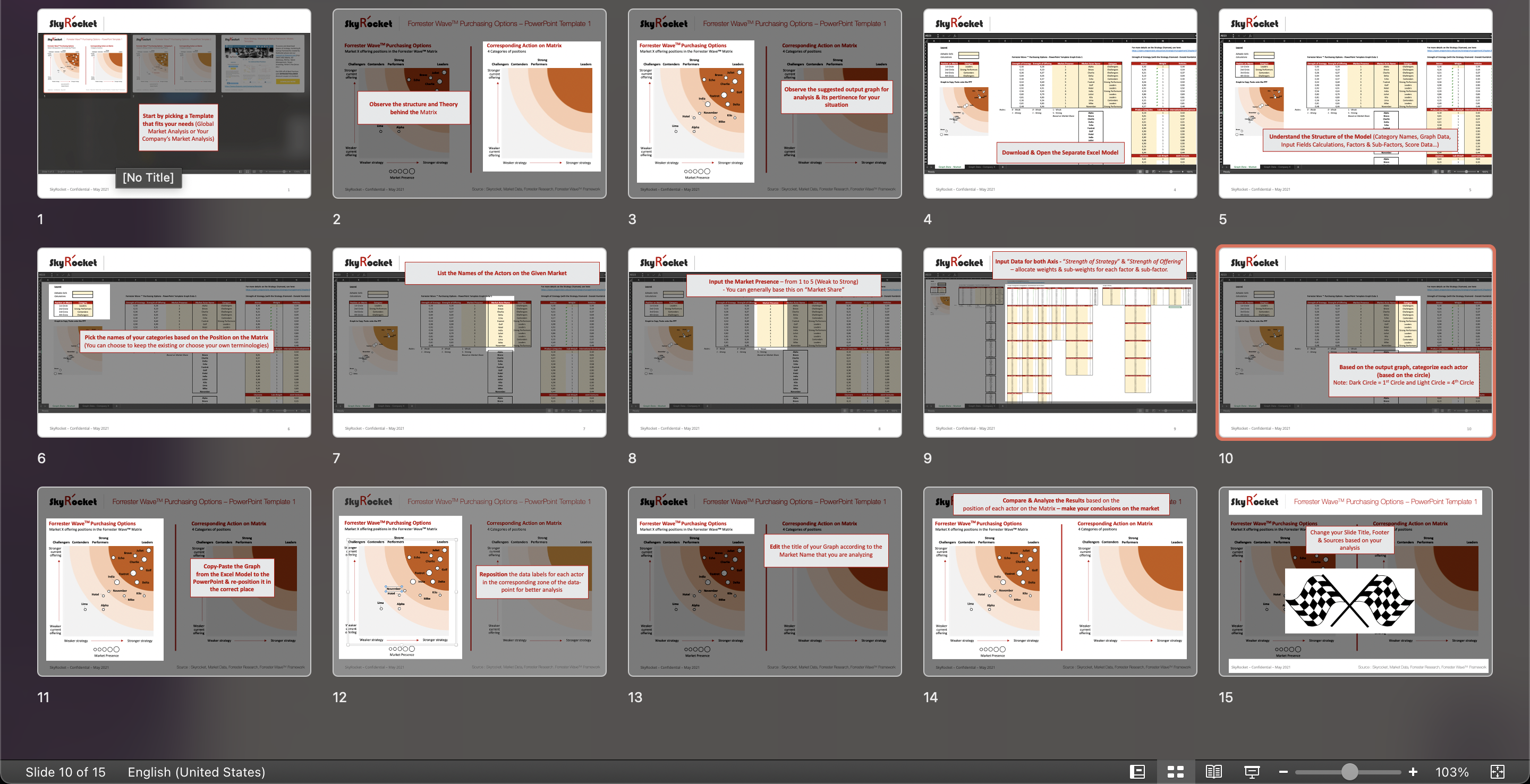The height and width of the screenshot is (784, 1530).
Task: Start Slide Show icon in status bar
Action: tap(1252, 772)
